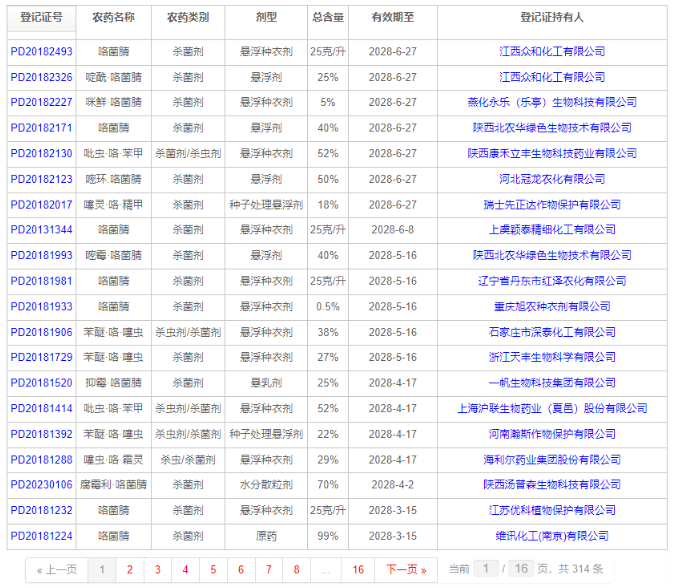
Task: Click the 上一页 previous page button
Action: pyautogui.click(x=57, y=570)
